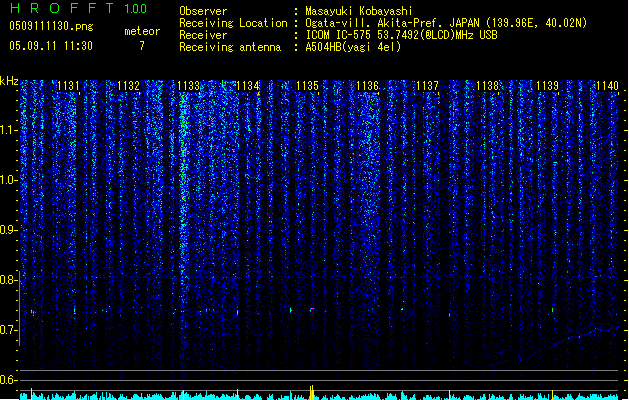Click the 'Observer' field label
629x400 pixels.
point(203,11)
